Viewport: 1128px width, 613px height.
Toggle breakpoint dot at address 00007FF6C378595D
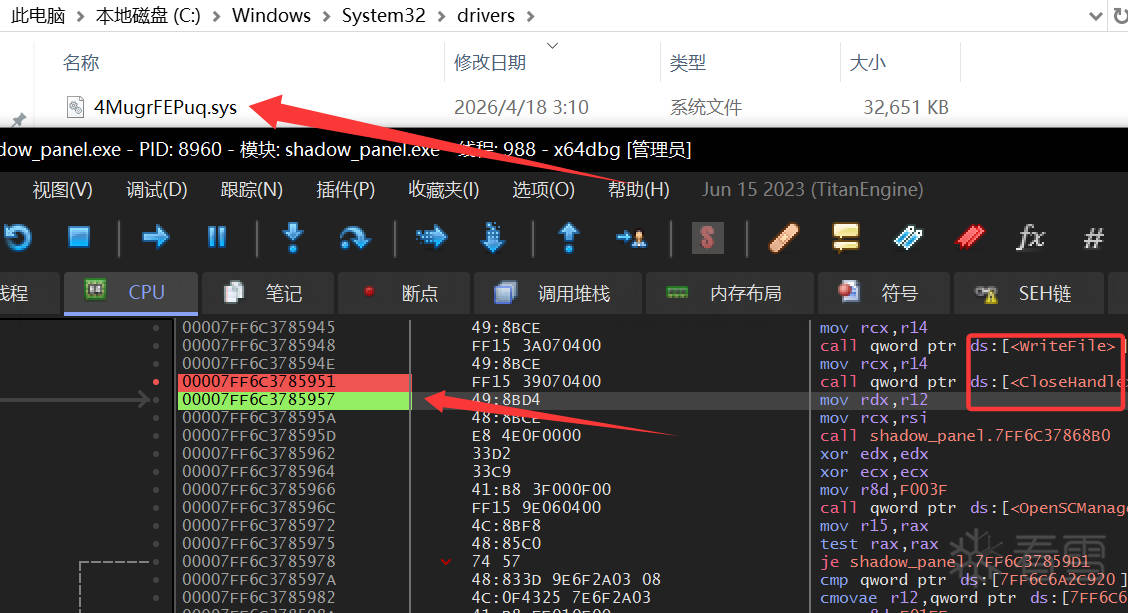[x=156, y=435]
